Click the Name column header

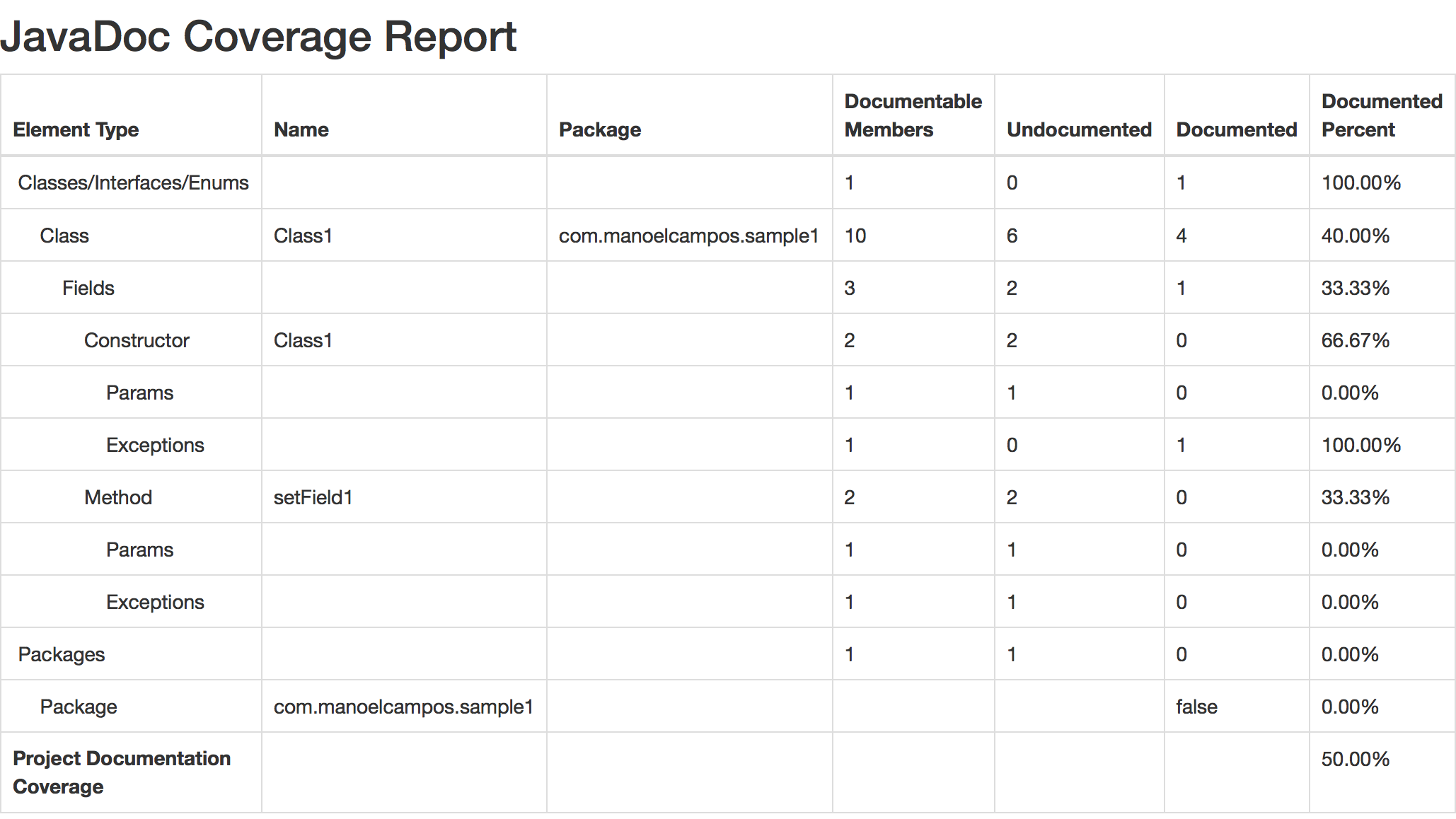coord(301,130)
